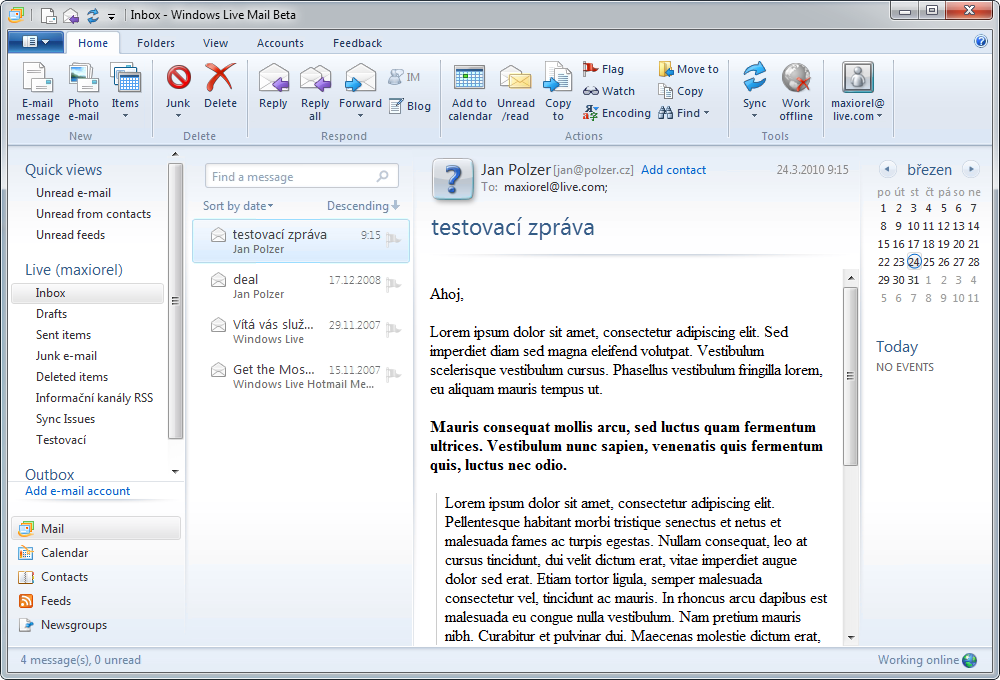Select day 24 in calendar
This screenshot has height=680, width=1000.
[x=914, y=262]
